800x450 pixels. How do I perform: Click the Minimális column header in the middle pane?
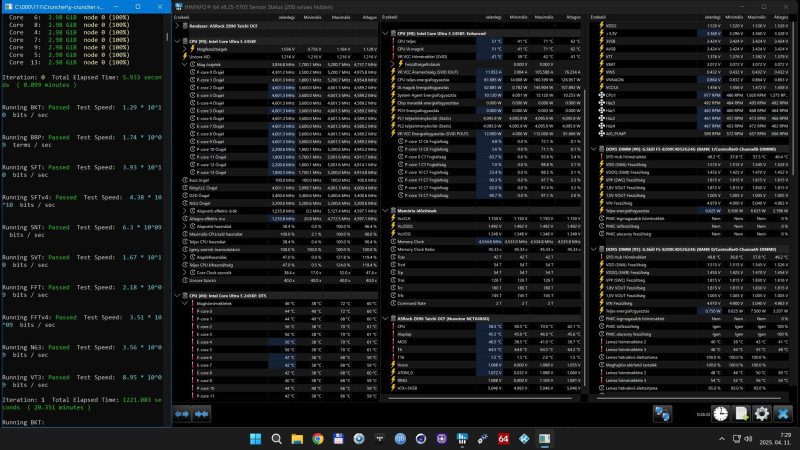point(518,17)
